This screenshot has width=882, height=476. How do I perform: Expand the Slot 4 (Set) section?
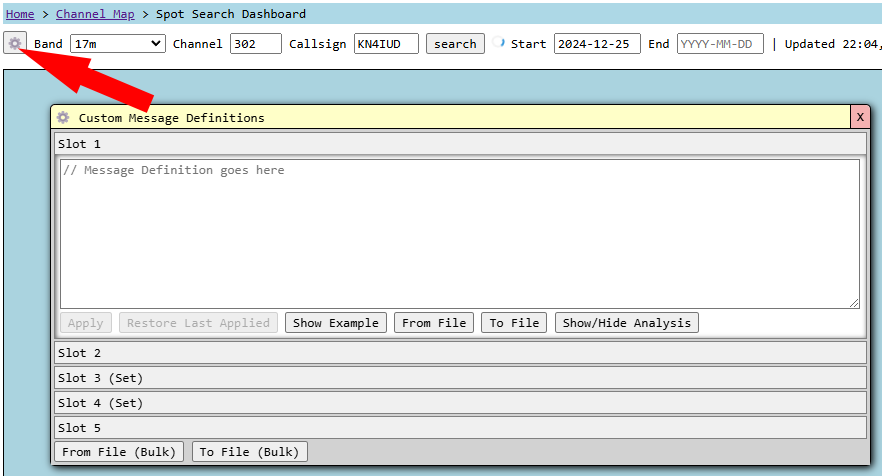[460, 403]
